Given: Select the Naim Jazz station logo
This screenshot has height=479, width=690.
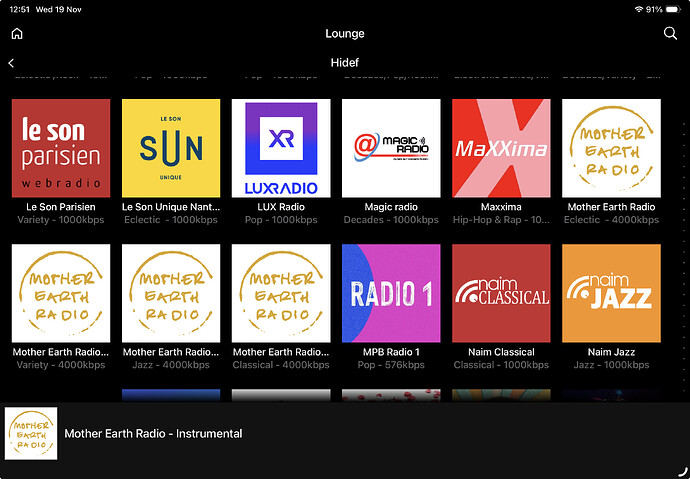Looking at the screenshot, I should click(611, 293).
